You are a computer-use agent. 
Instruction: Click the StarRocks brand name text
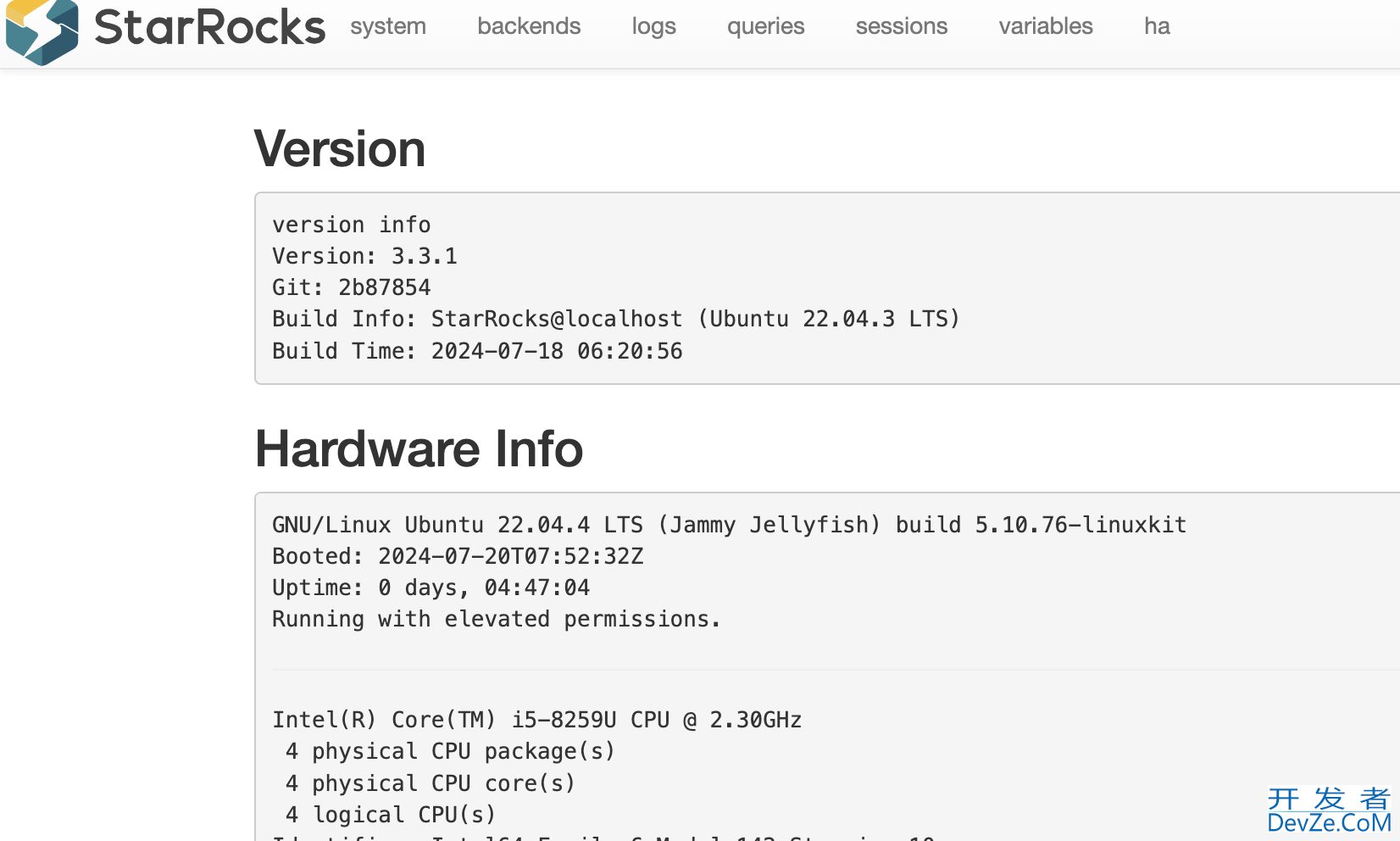click(x=209, y=27)
